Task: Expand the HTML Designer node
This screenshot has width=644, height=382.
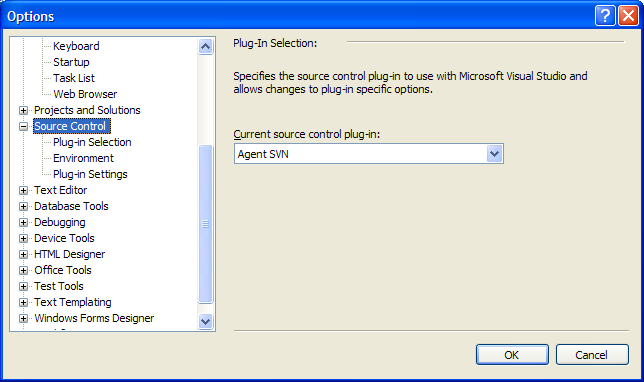Action: (23, 255)
